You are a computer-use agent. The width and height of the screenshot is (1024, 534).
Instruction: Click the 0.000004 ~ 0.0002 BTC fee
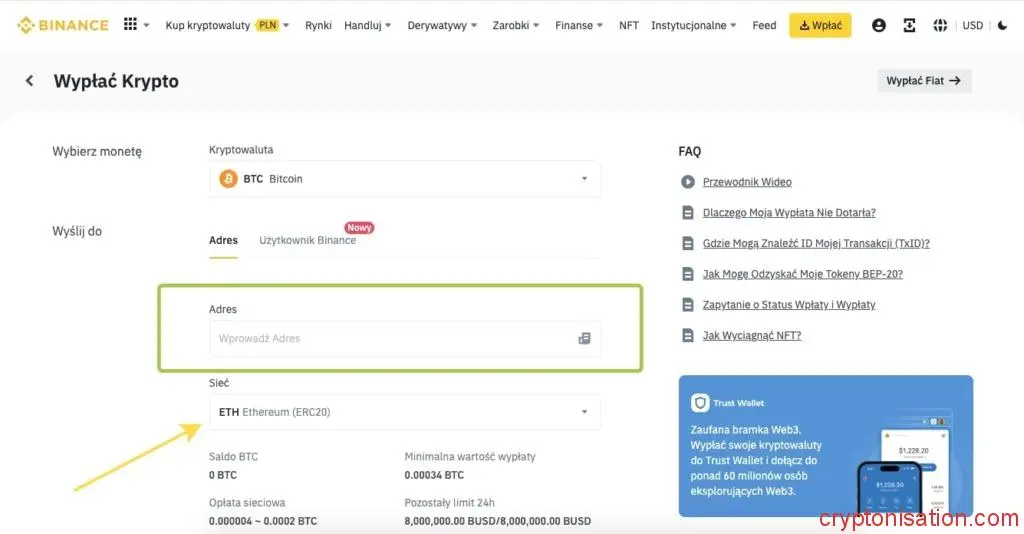(x=263, y=521)
